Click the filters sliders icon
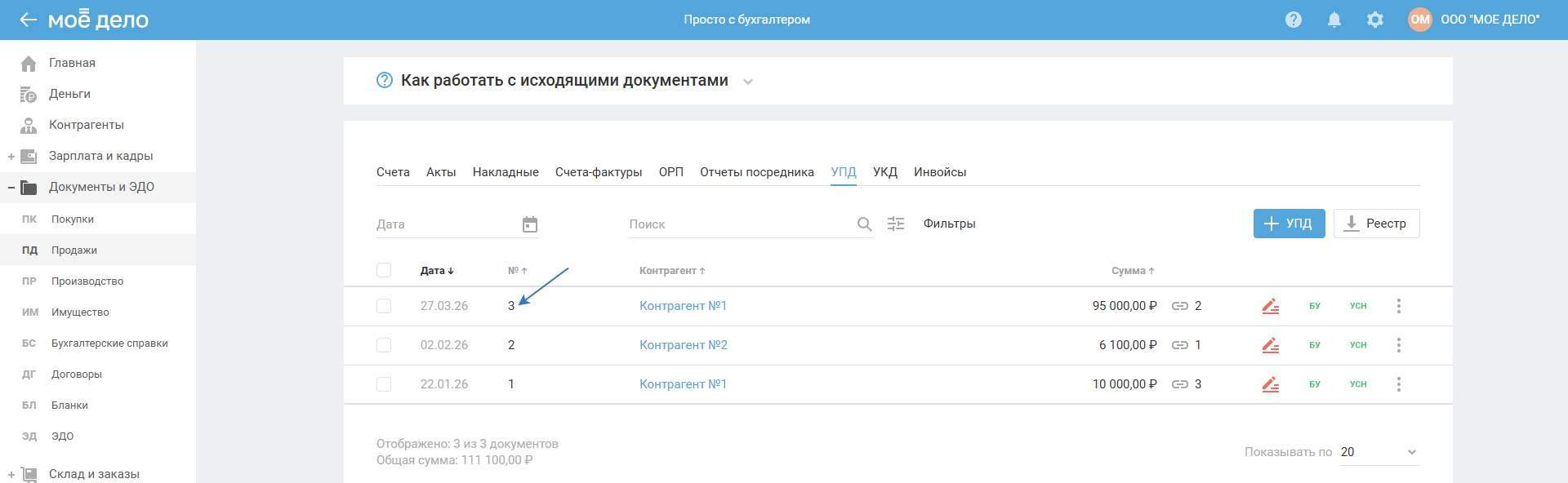 (x=896, y=224)
